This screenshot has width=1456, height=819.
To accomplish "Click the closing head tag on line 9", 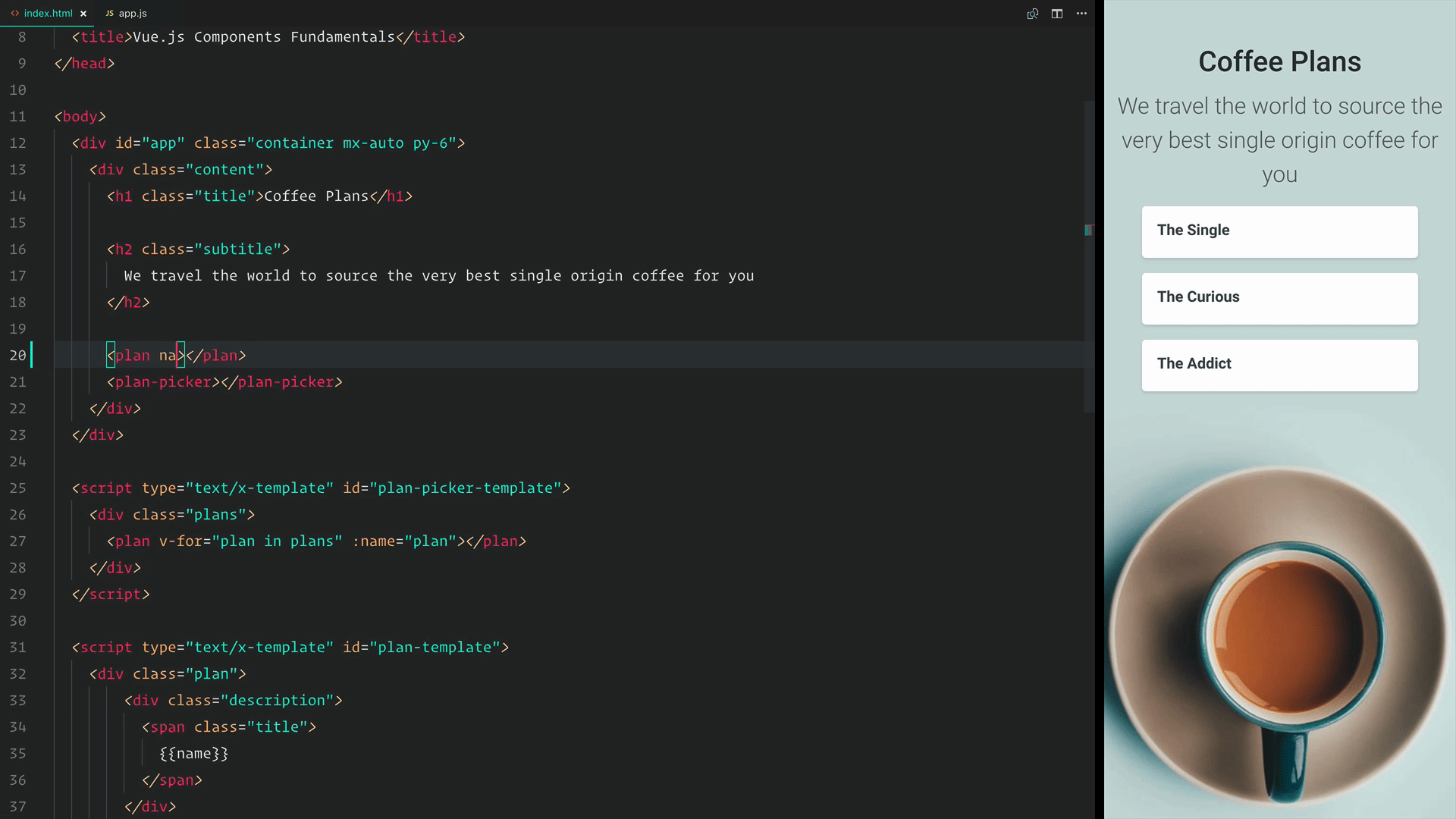I will (84, 63).
